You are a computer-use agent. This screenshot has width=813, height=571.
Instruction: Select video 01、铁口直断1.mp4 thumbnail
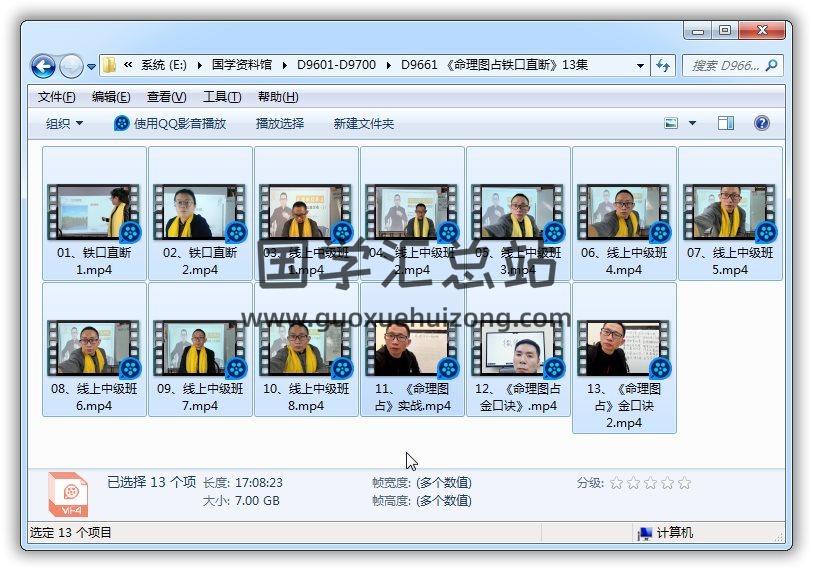click(x=94, y=212)
